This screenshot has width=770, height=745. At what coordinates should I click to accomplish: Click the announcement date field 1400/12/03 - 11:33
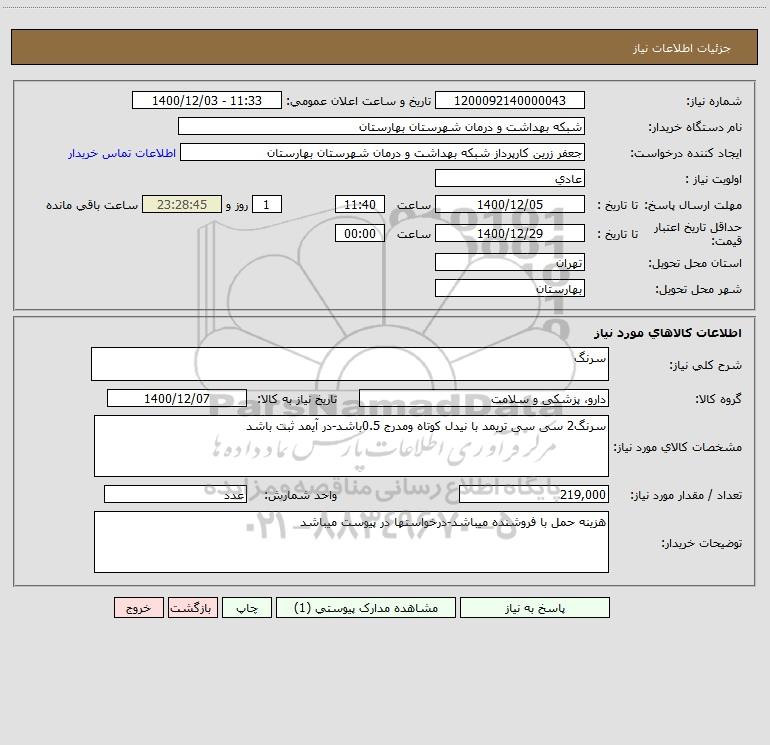[x=207, y=100]
